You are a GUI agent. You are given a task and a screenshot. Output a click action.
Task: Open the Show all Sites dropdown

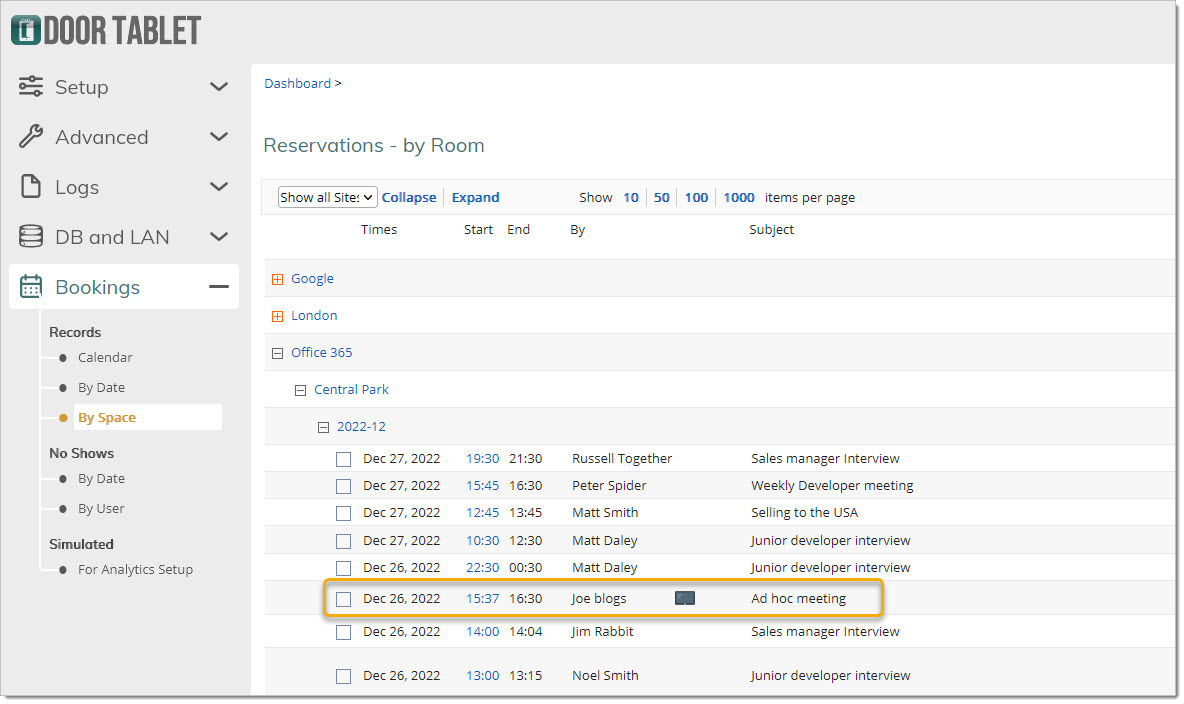click(x=327, y=197)
